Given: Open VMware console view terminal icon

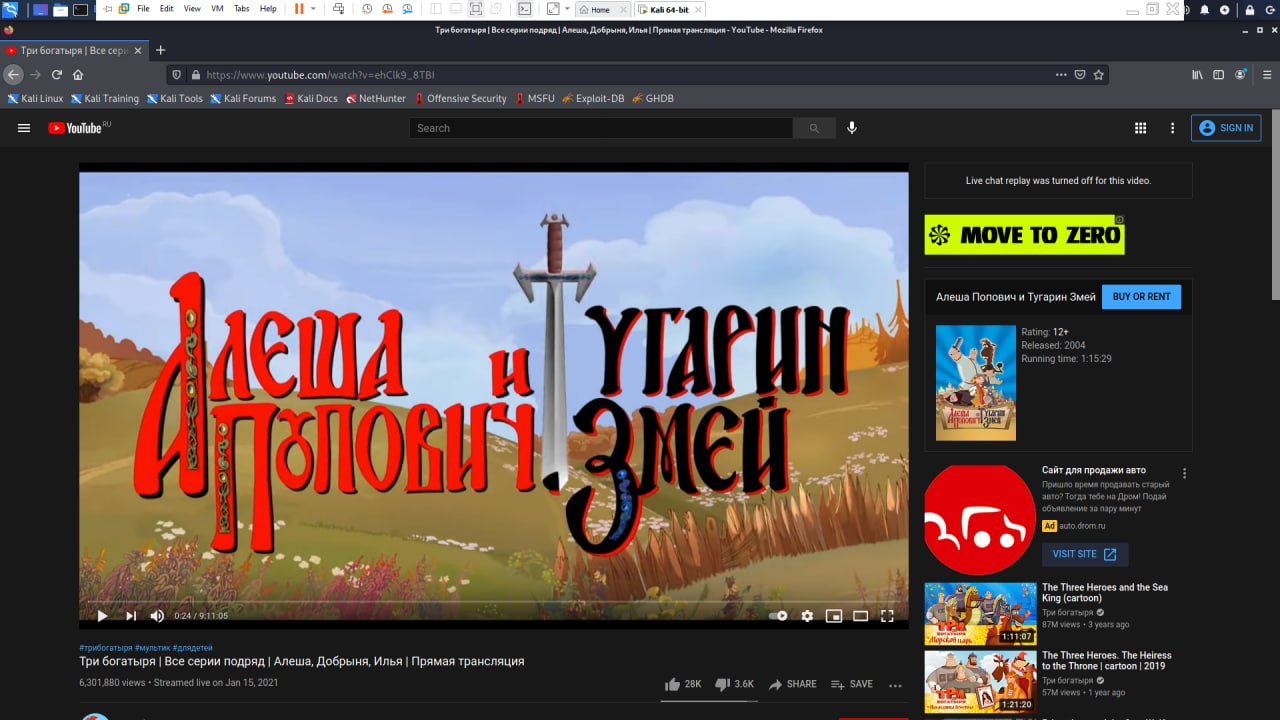Looking at the screenshot, I should click(x=525, y=9).
